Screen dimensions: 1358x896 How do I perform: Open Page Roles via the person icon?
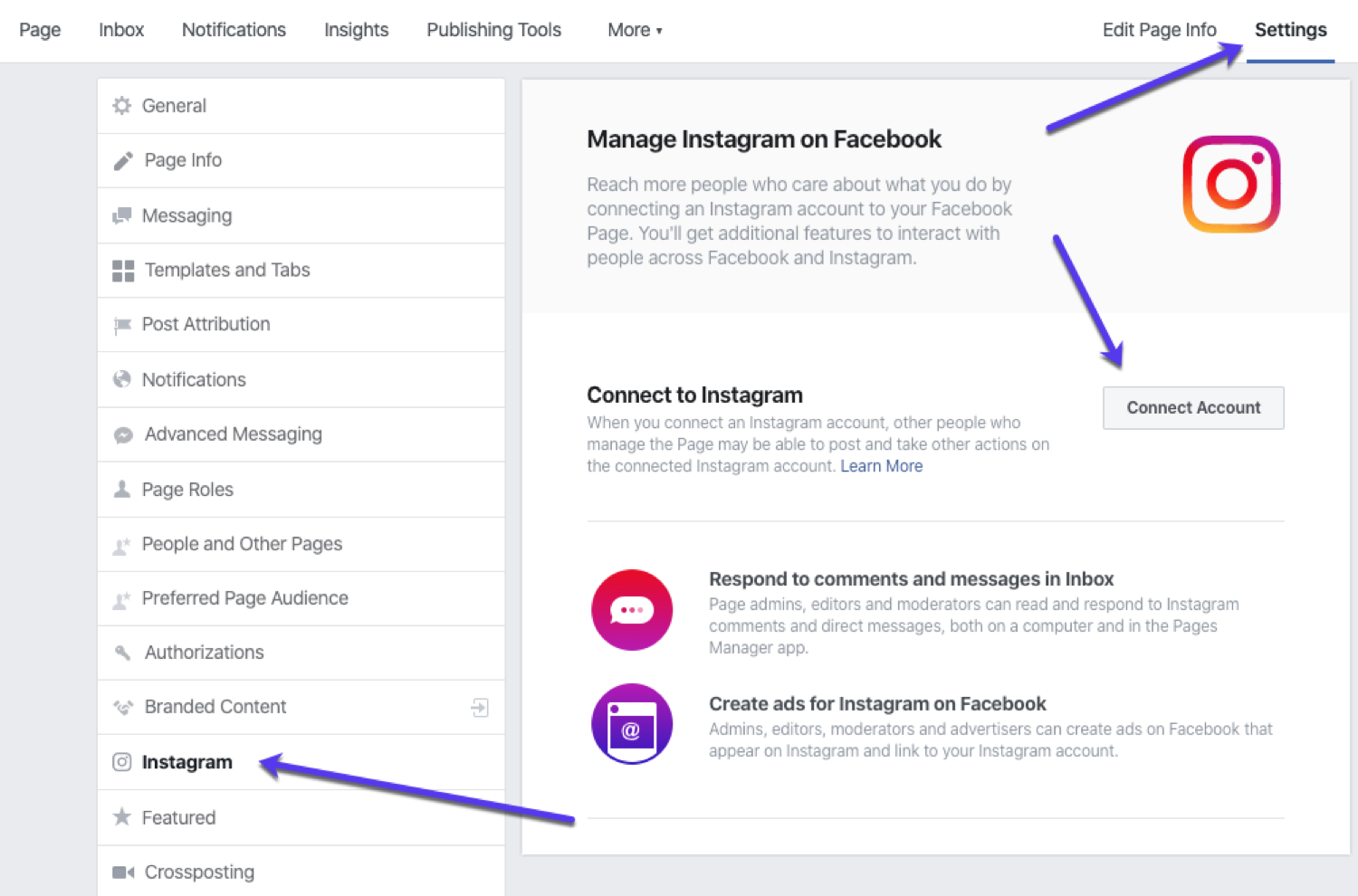click(x=122, y=489)
